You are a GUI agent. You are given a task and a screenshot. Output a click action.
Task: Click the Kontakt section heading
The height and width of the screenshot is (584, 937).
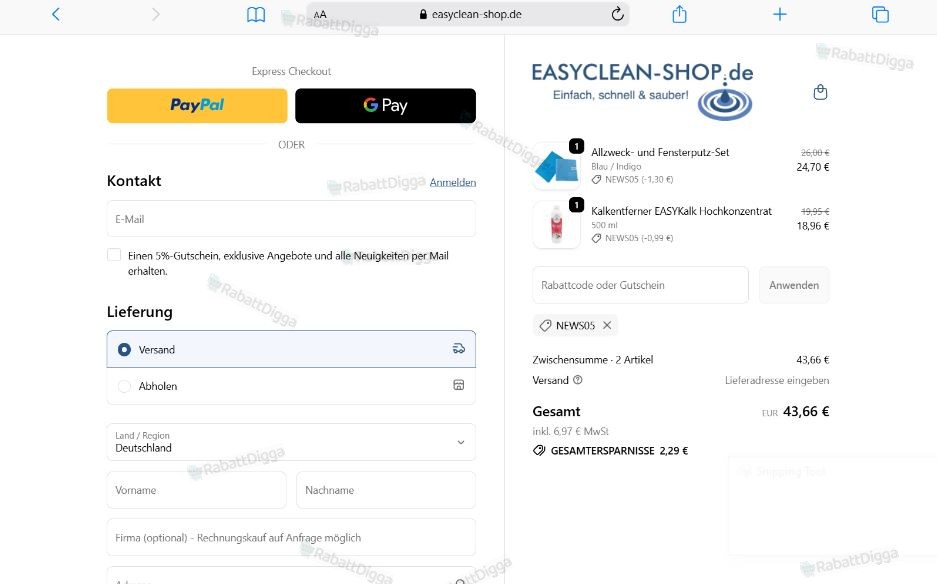pyautogui.click(x=134, y=181)
